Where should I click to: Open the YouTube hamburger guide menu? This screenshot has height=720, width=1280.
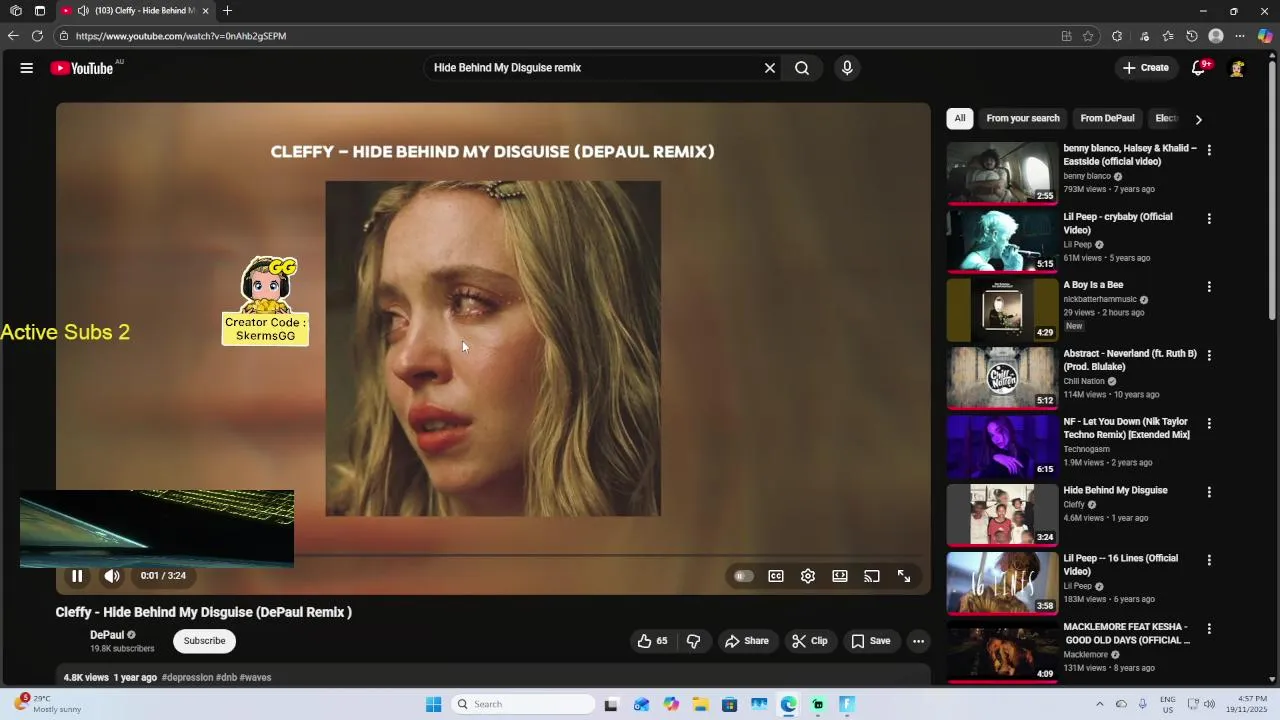coord(27,68)
